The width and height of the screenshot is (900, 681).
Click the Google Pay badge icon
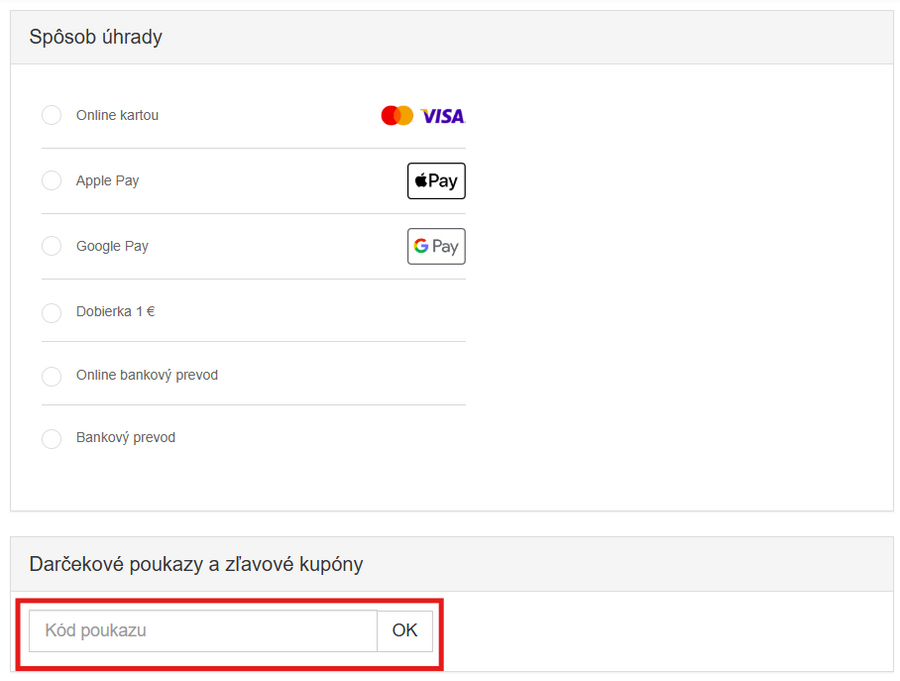(436, 246)
